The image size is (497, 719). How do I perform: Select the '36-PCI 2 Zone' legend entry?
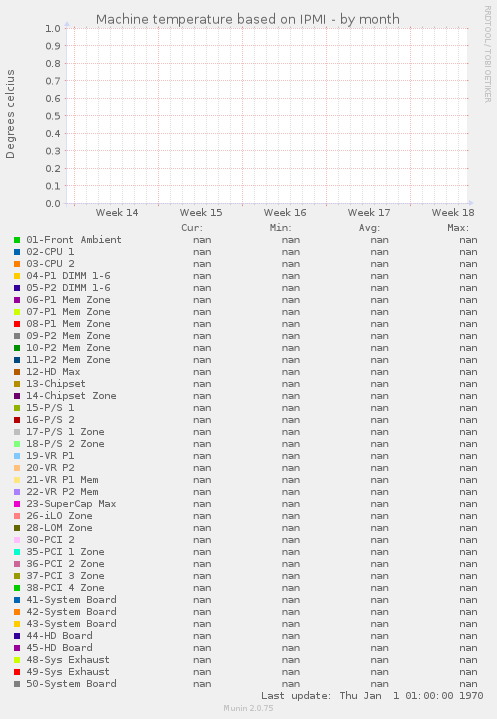pos(65,564)
